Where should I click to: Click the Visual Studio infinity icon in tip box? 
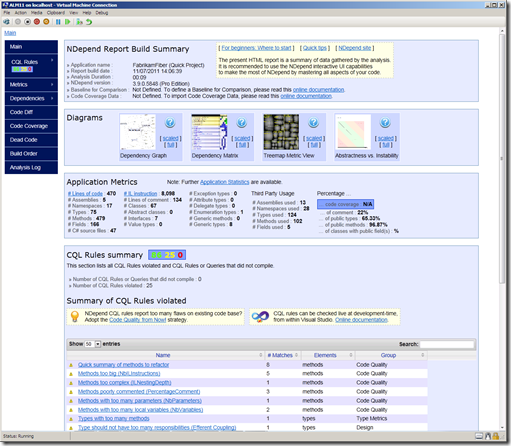pyautogui.click(x=260, y=316)
